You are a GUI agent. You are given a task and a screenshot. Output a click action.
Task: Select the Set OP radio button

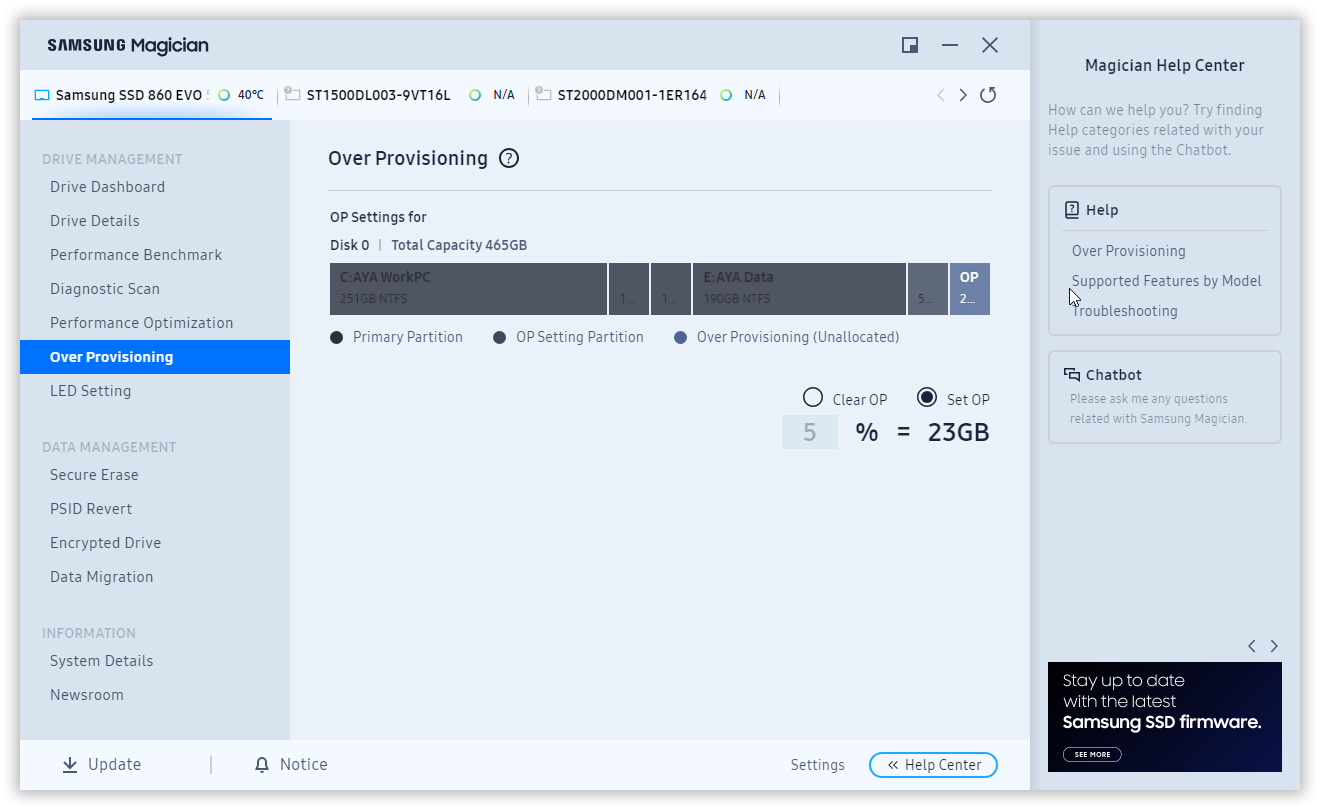coord(927,398)
